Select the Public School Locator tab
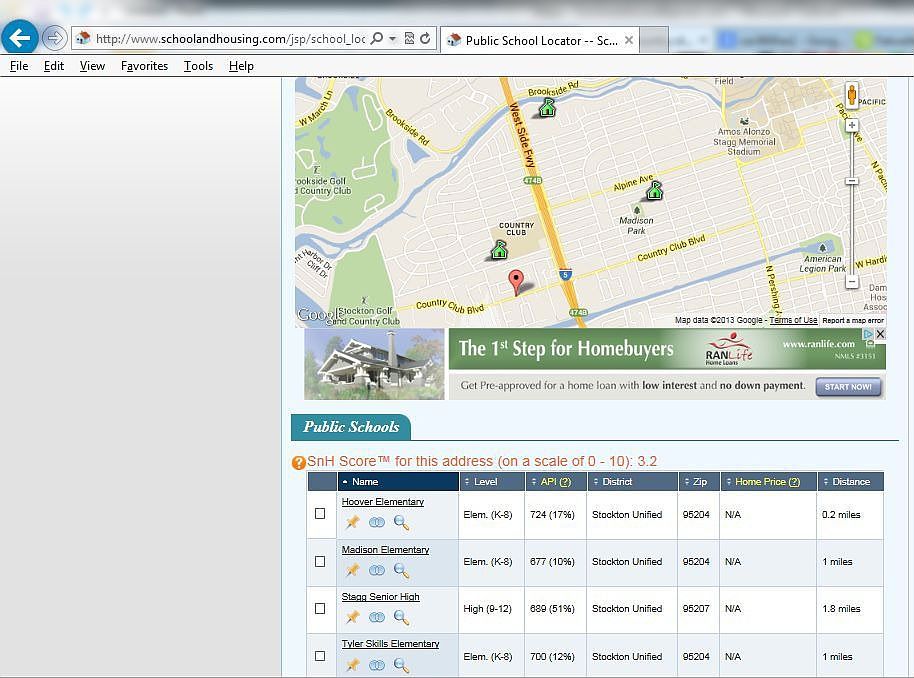Screen dimensions: 914x678 tap(539, 40)
